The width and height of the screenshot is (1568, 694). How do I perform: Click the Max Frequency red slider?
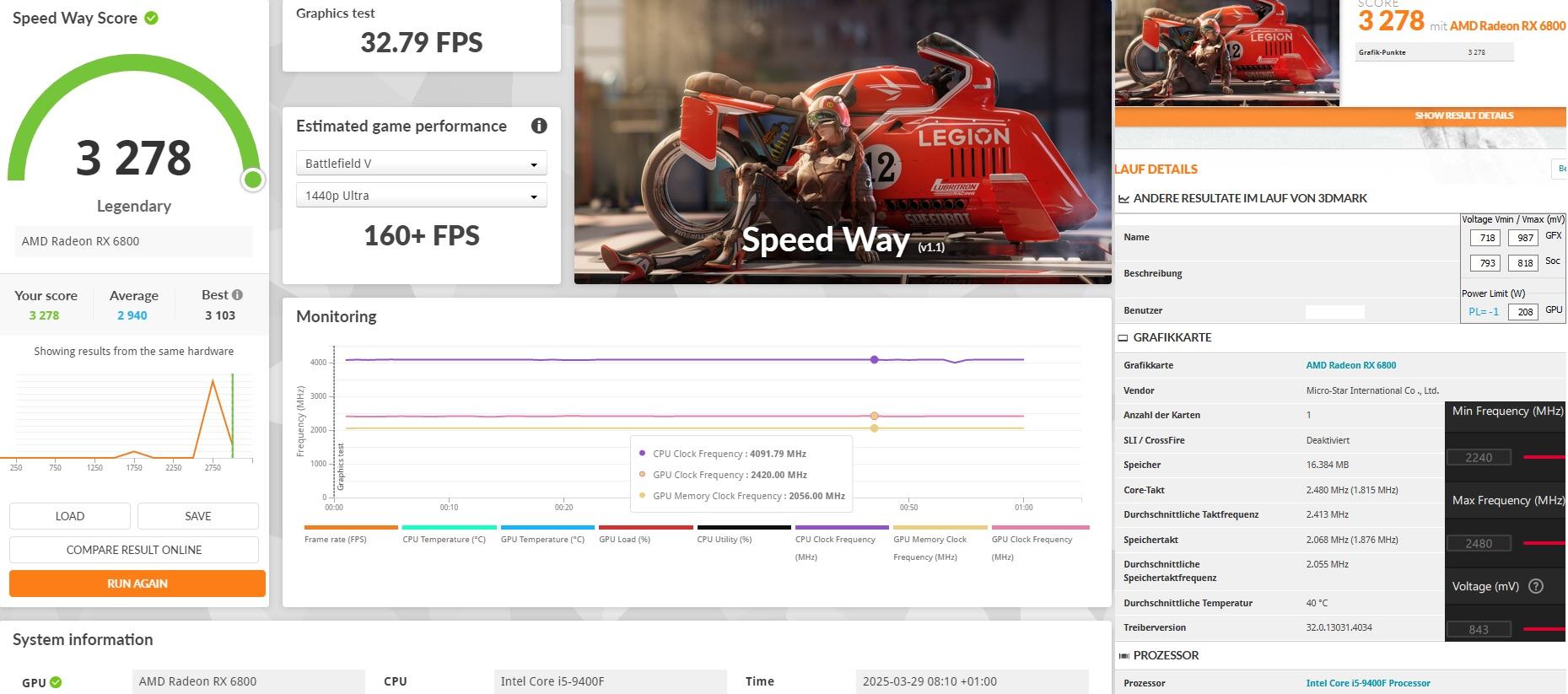[x=1545, y=544]
